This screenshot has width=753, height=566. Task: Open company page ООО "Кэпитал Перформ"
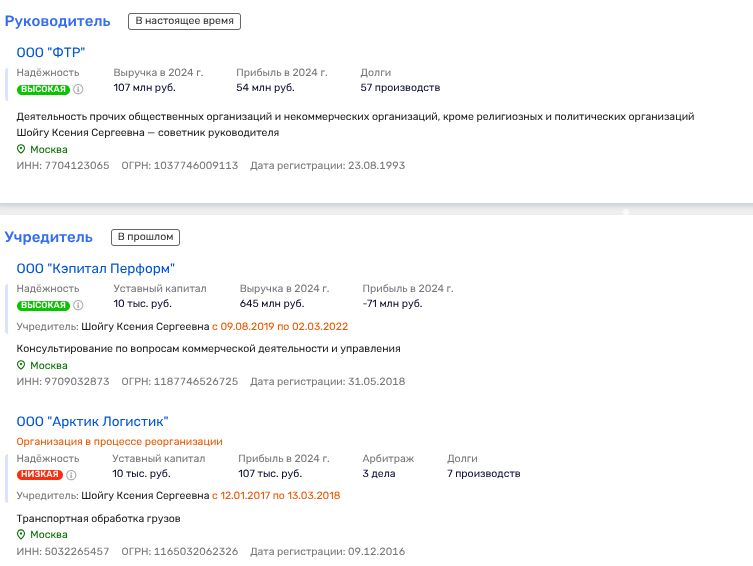click(96, 268)
